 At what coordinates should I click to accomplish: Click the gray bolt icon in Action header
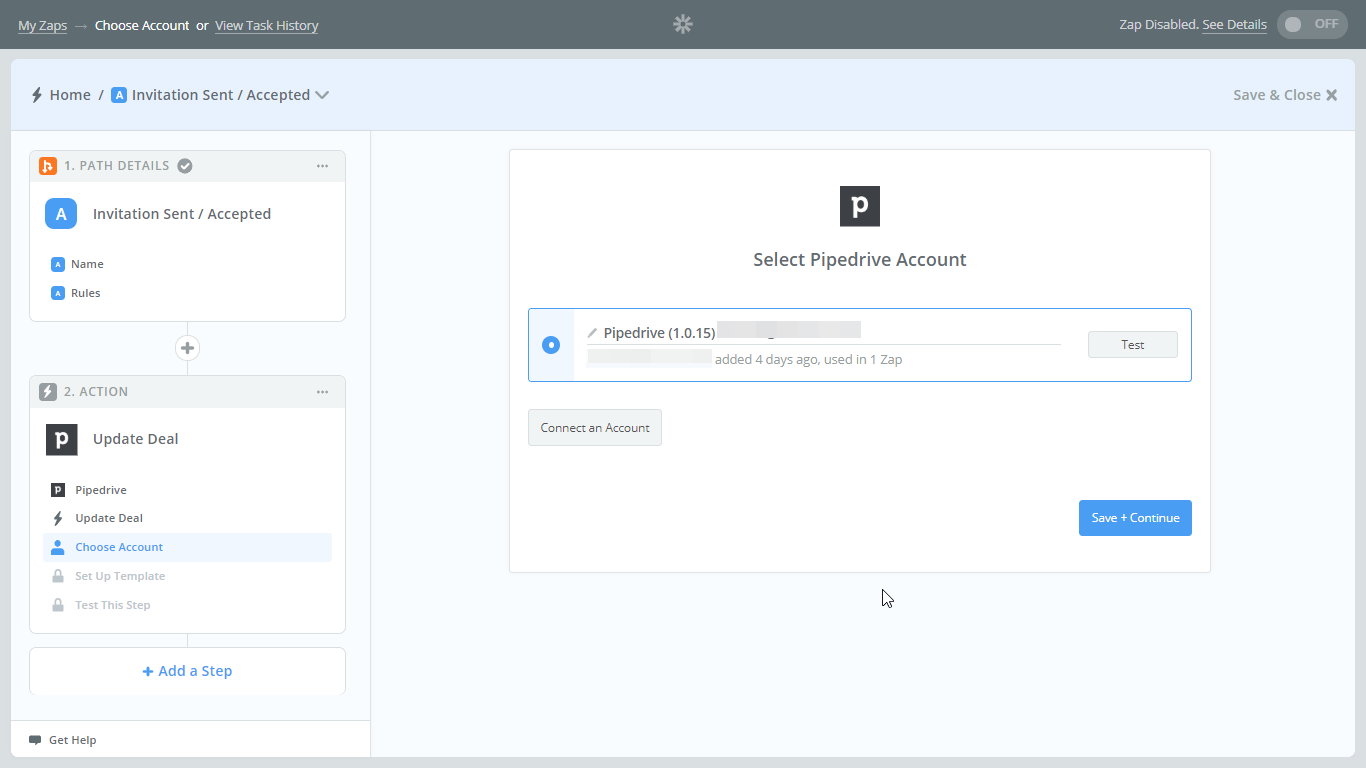click(x=47, y=392)
